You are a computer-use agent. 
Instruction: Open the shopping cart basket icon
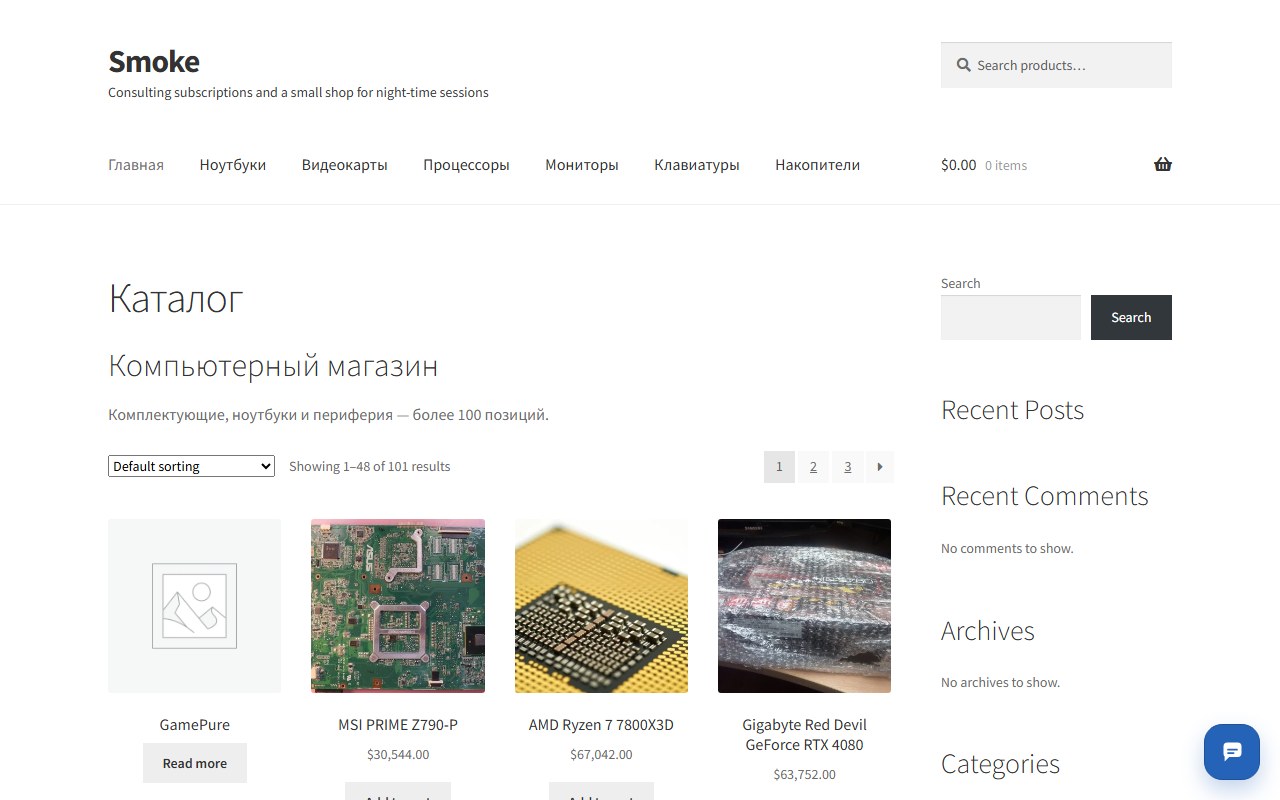(1162, 165)
